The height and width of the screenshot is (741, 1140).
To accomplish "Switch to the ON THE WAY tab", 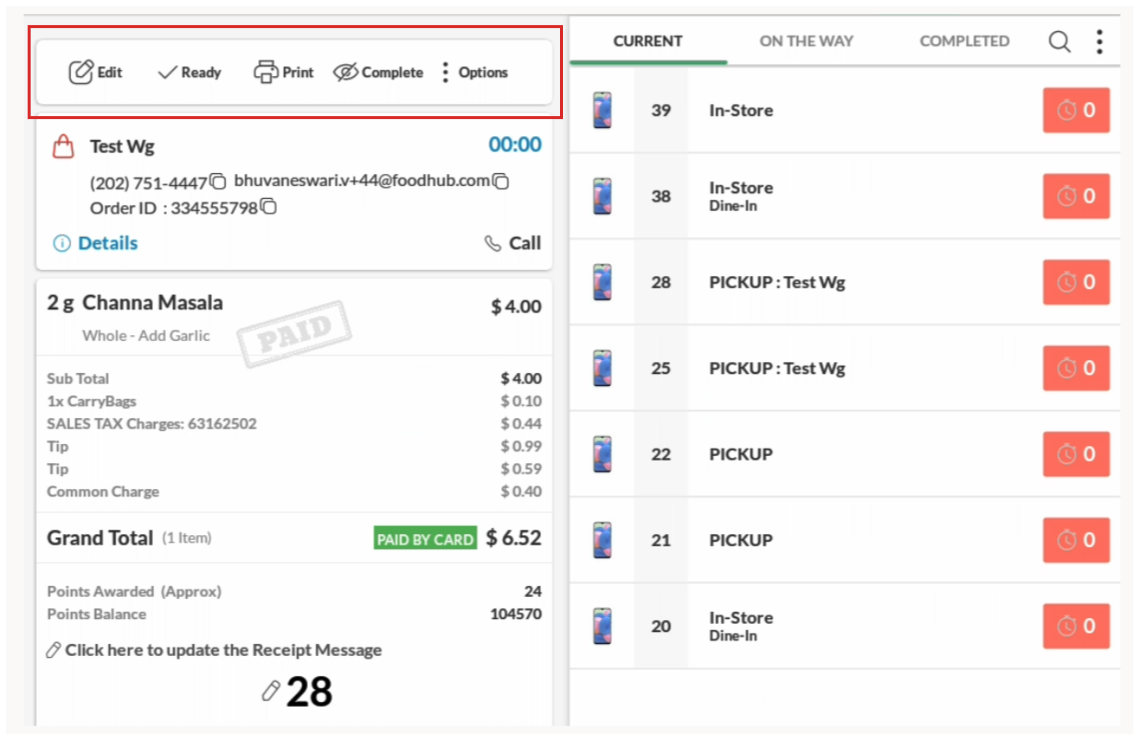I will [x=806, y=41].
